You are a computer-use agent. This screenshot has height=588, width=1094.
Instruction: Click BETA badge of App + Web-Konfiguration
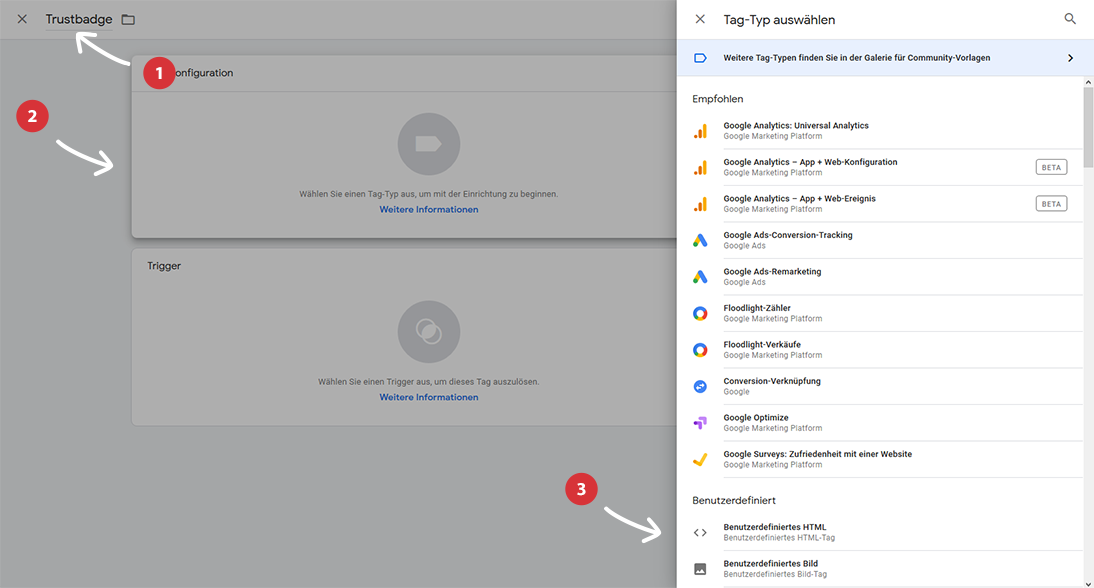click(x=1051, y=167)
